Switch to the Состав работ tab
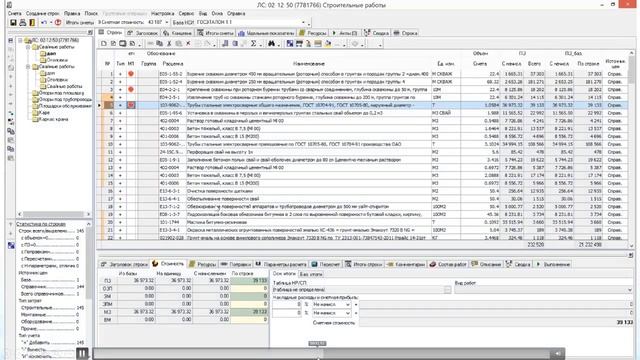 (x=448, y=264)
